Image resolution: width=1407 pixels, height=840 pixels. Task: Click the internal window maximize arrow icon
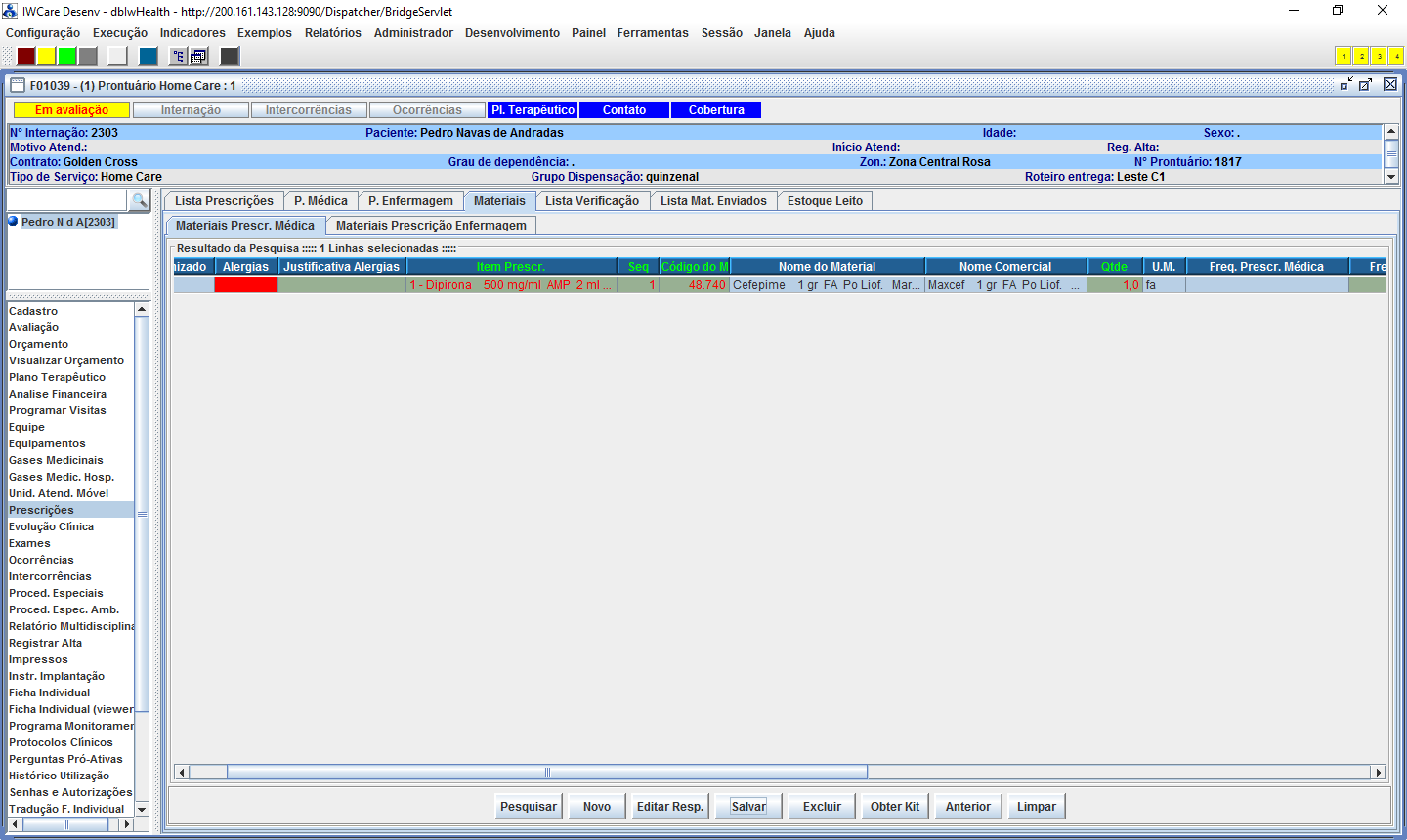pyautogui.click(x=1366, y=85)
